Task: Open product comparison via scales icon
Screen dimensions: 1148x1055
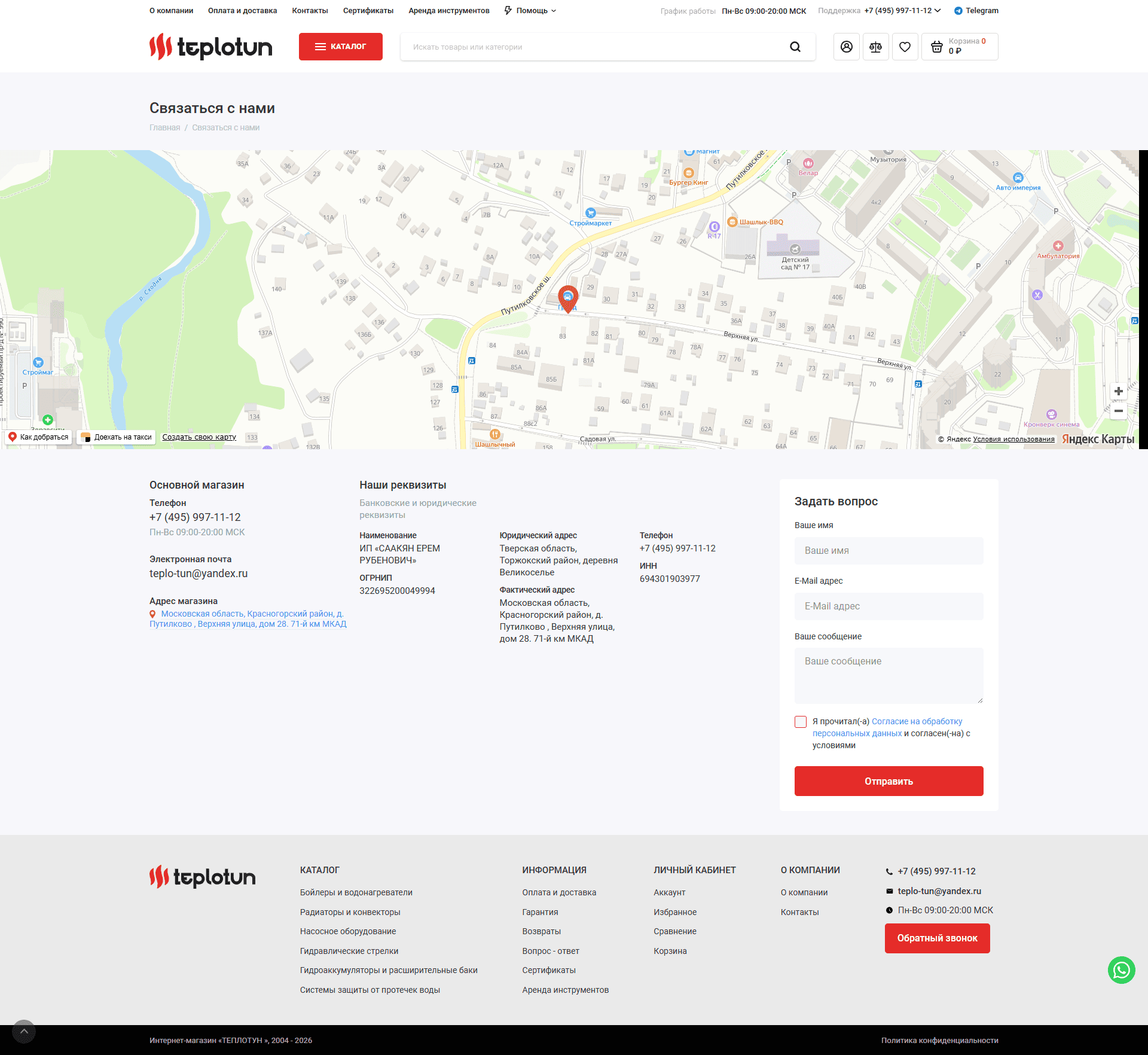Action: (x=875, y=47)
